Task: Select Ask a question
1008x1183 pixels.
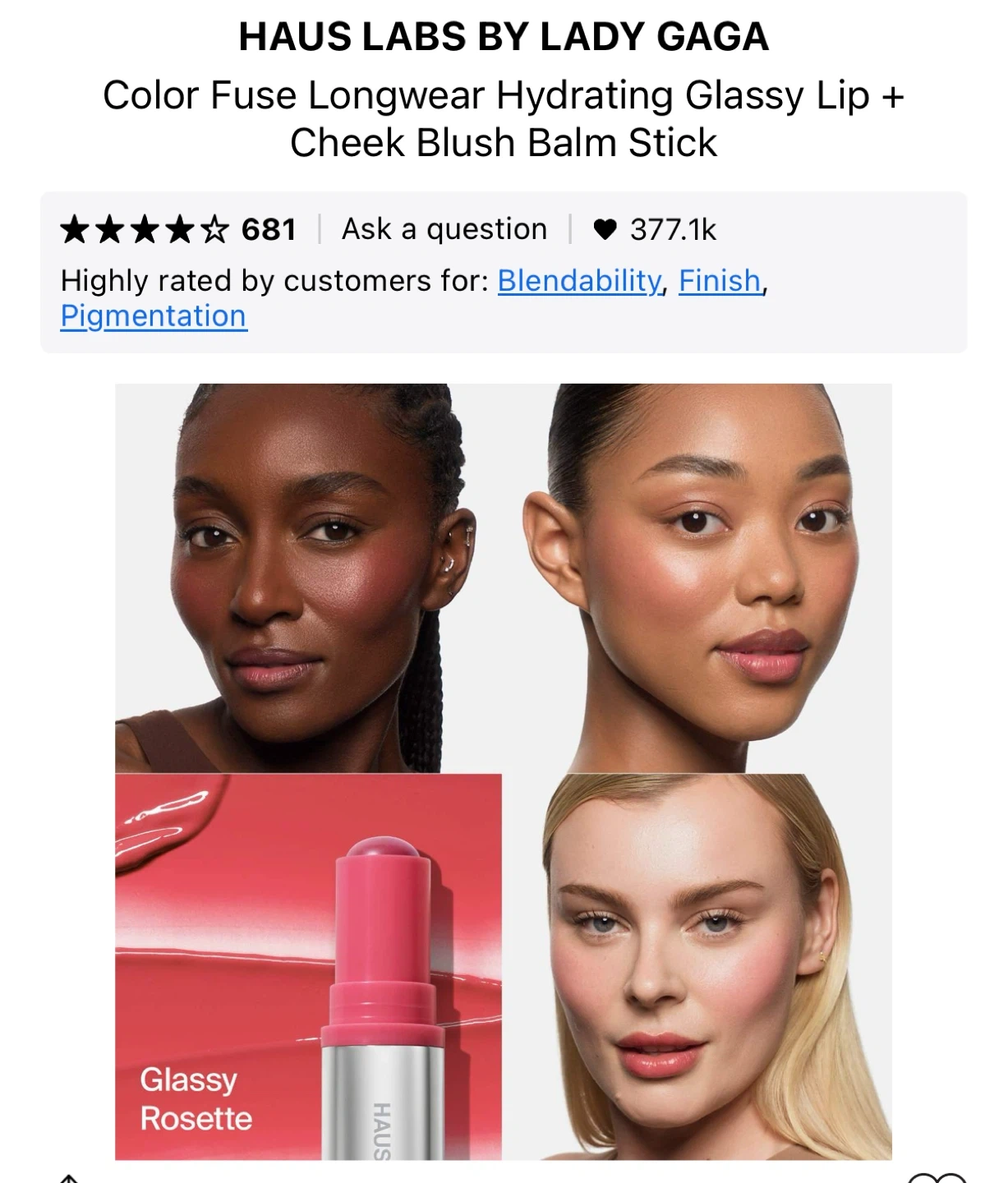Action: coord(444,229)
